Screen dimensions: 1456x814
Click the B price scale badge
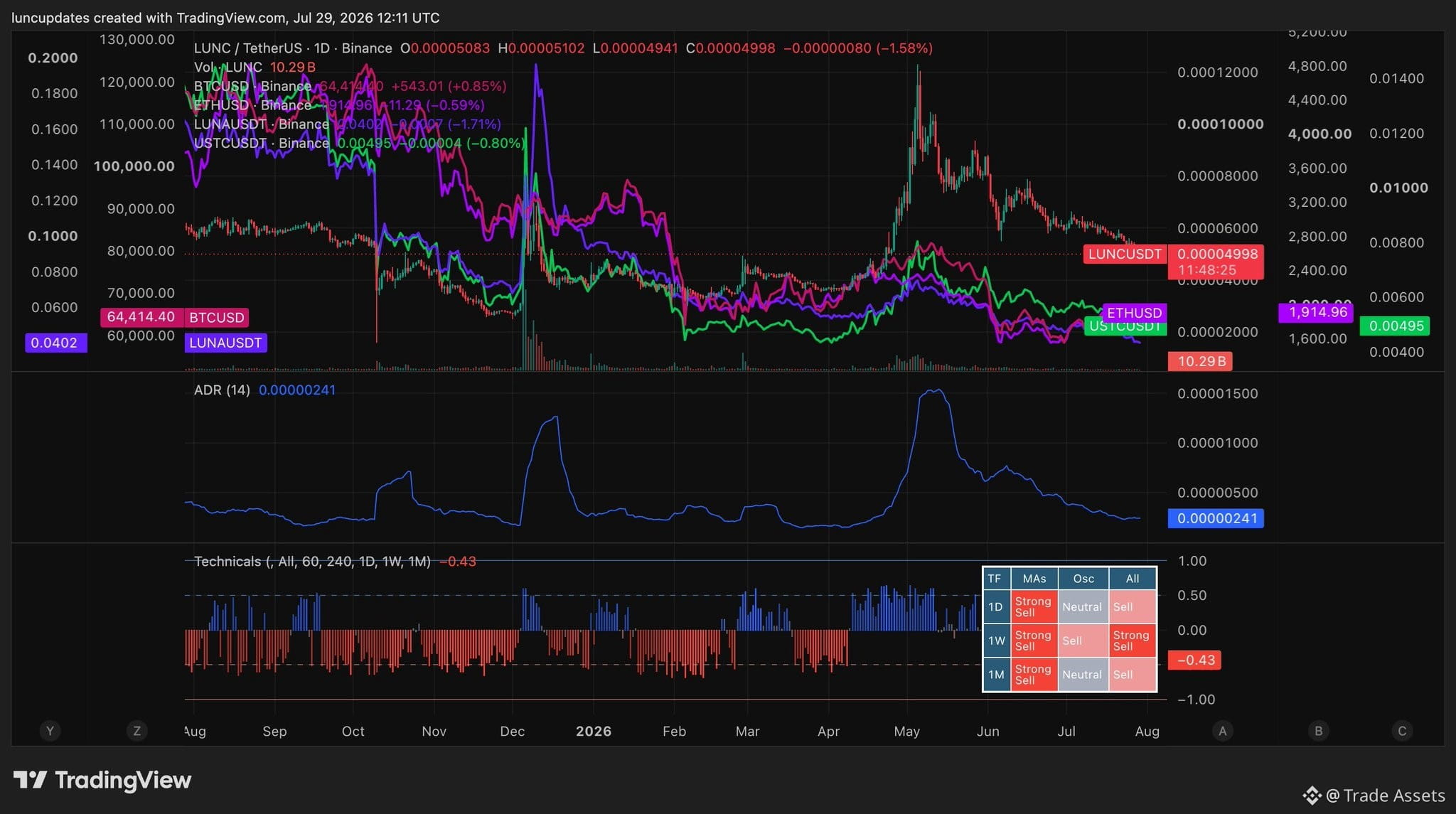tap(1319, 731)
